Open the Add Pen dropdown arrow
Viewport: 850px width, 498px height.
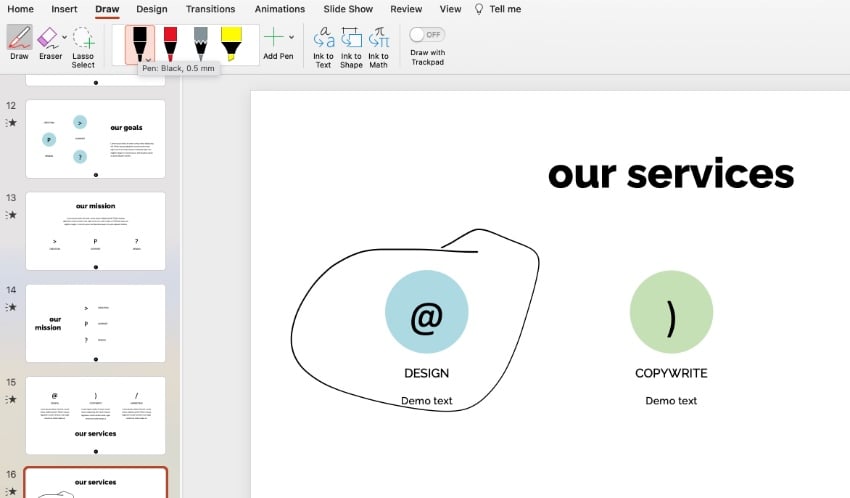pyautogui.click(x=292, y=37)
